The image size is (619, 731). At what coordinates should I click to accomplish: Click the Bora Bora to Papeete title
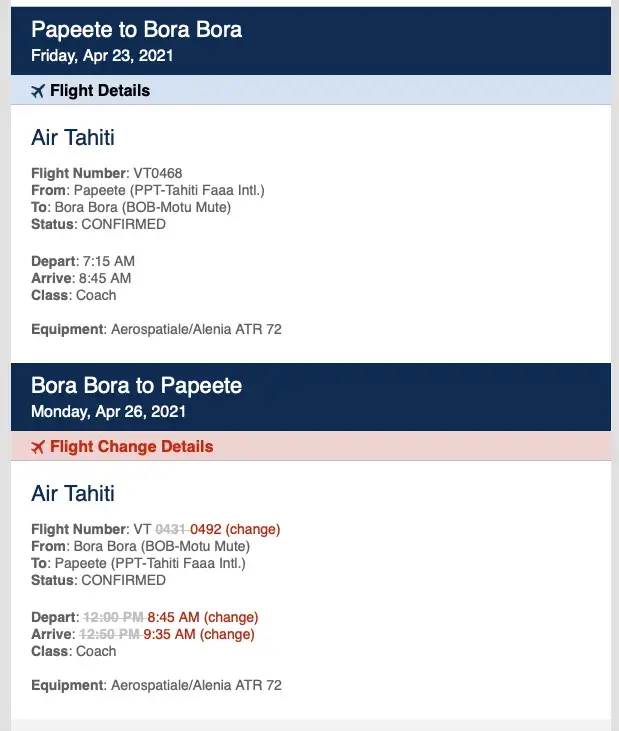pyautogui.click(x=136, y=386)
